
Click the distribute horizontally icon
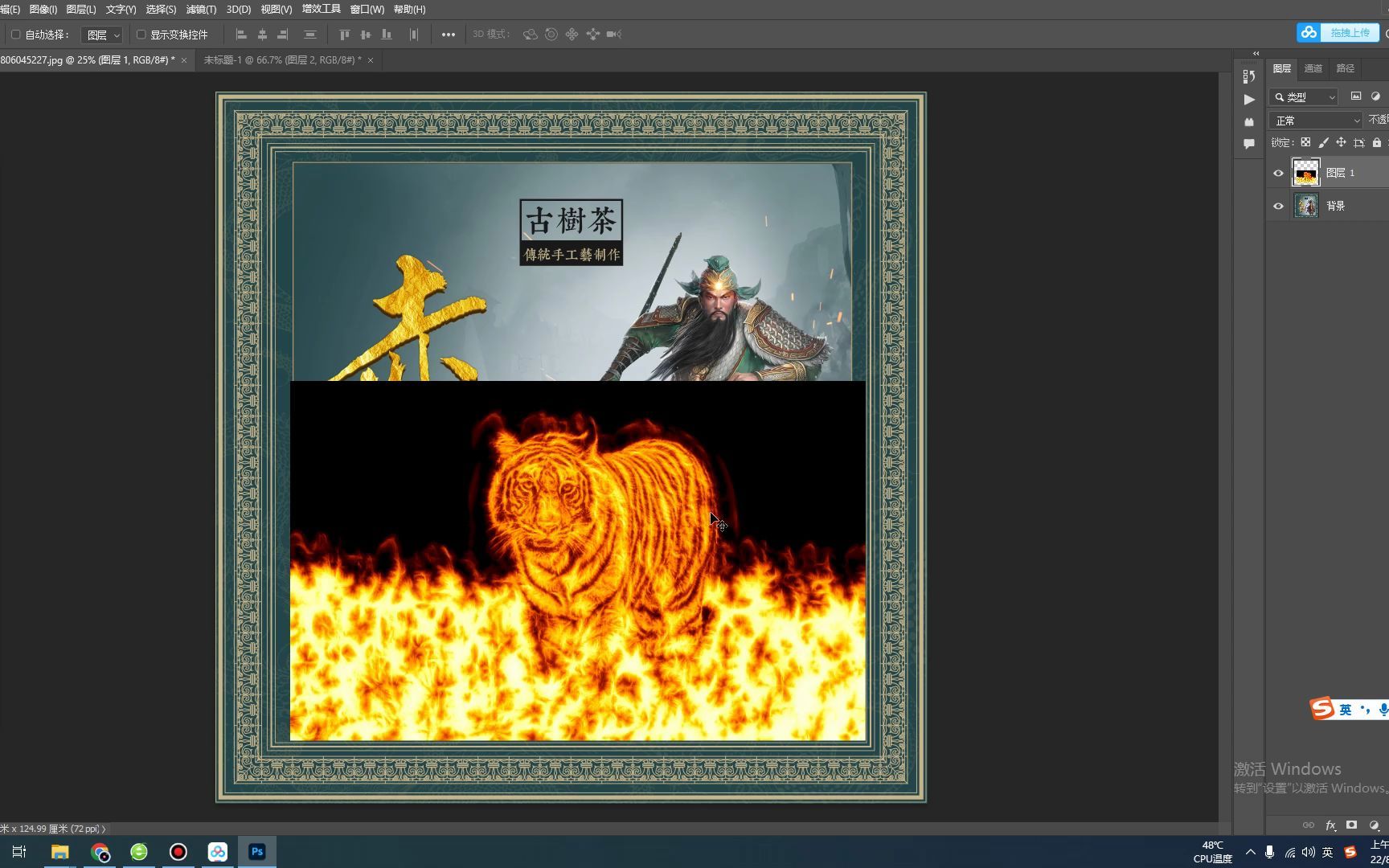414,35
